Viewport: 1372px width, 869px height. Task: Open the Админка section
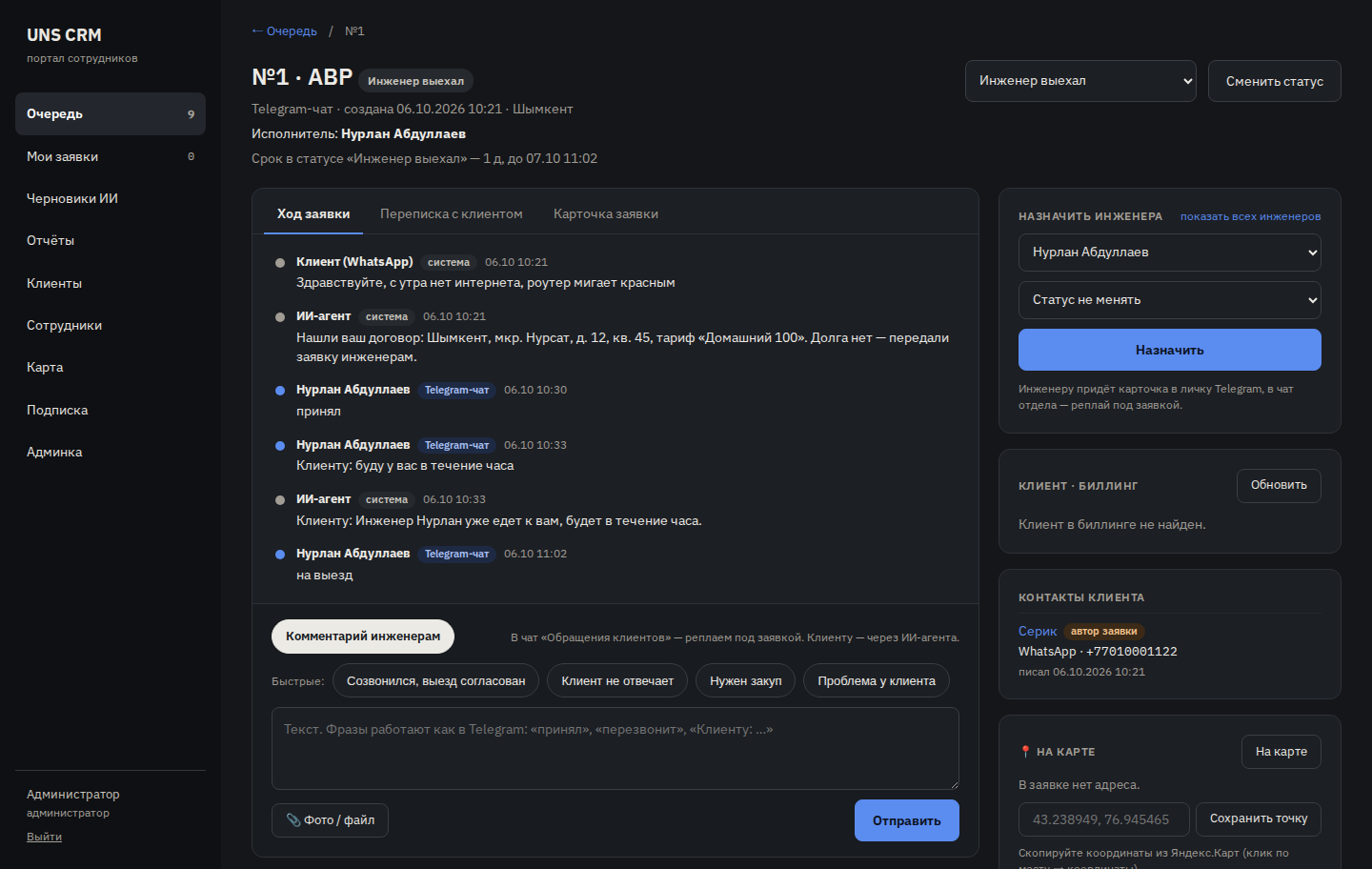coord(111,452)
